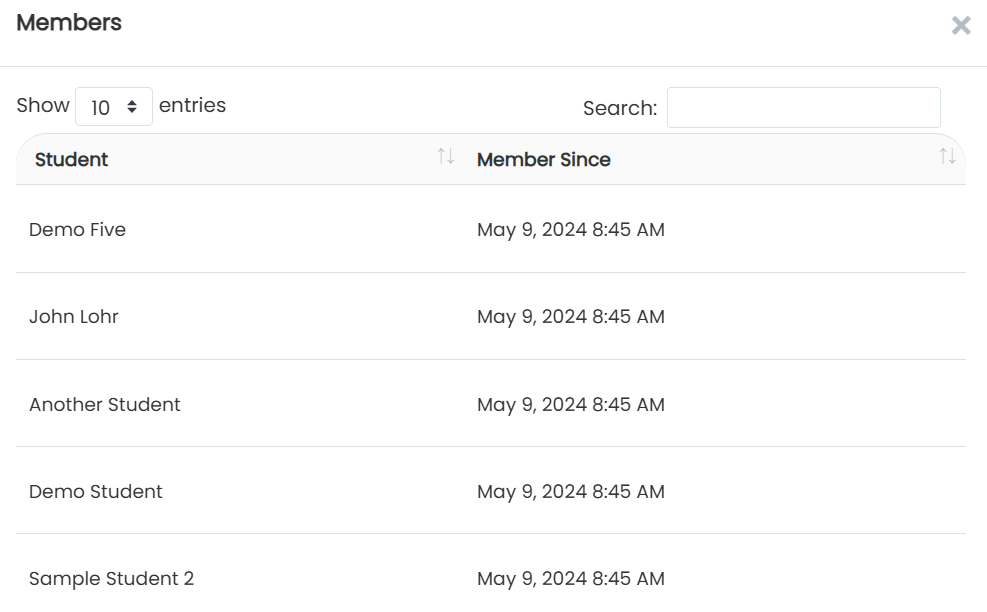Select the Demo Five student row
The width and height of the screenshot is (987, 612).
click(491, 229)
